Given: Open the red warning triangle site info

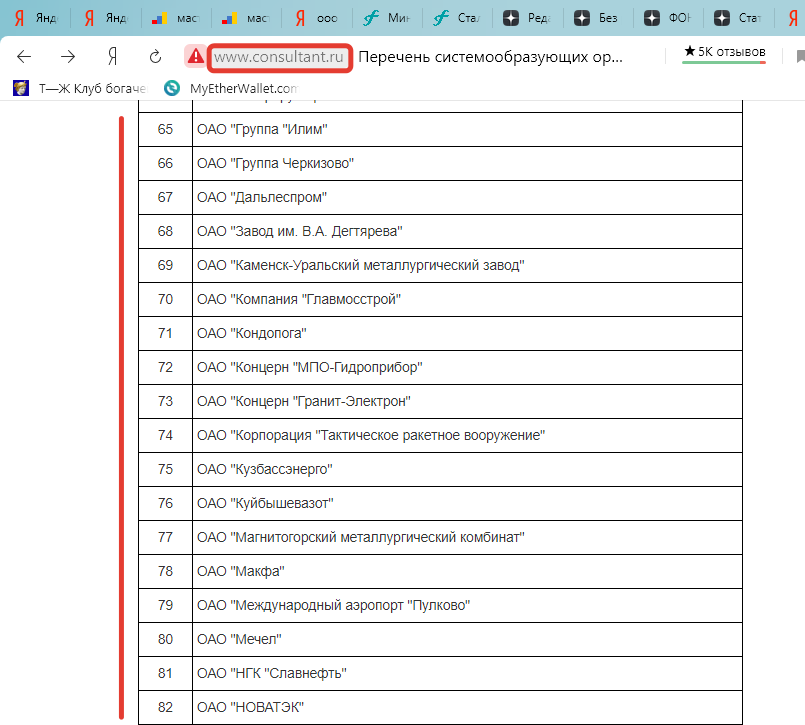Looking at the screenshot, I should click(x=196, y=56).
